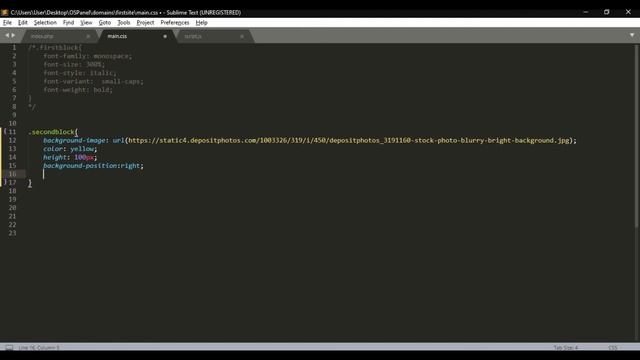Go to next tab with right arrow

(13, 36)
